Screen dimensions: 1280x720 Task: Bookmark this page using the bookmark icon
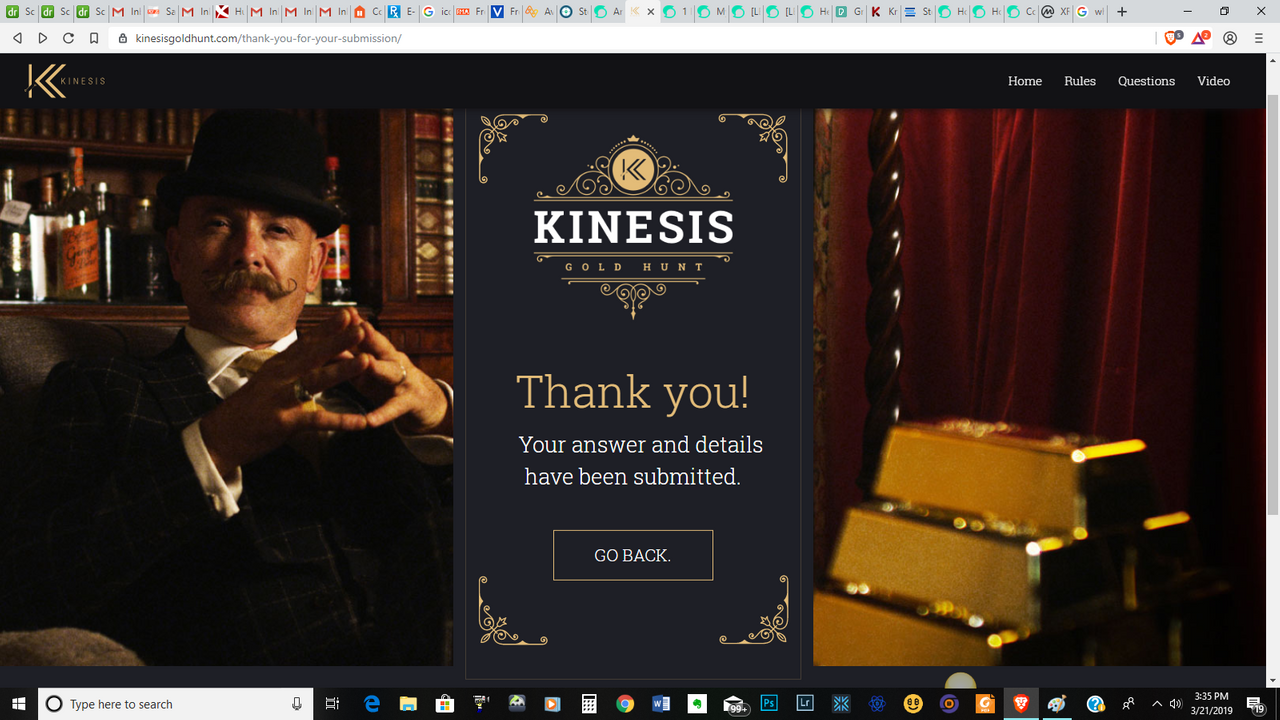[94, 38]
